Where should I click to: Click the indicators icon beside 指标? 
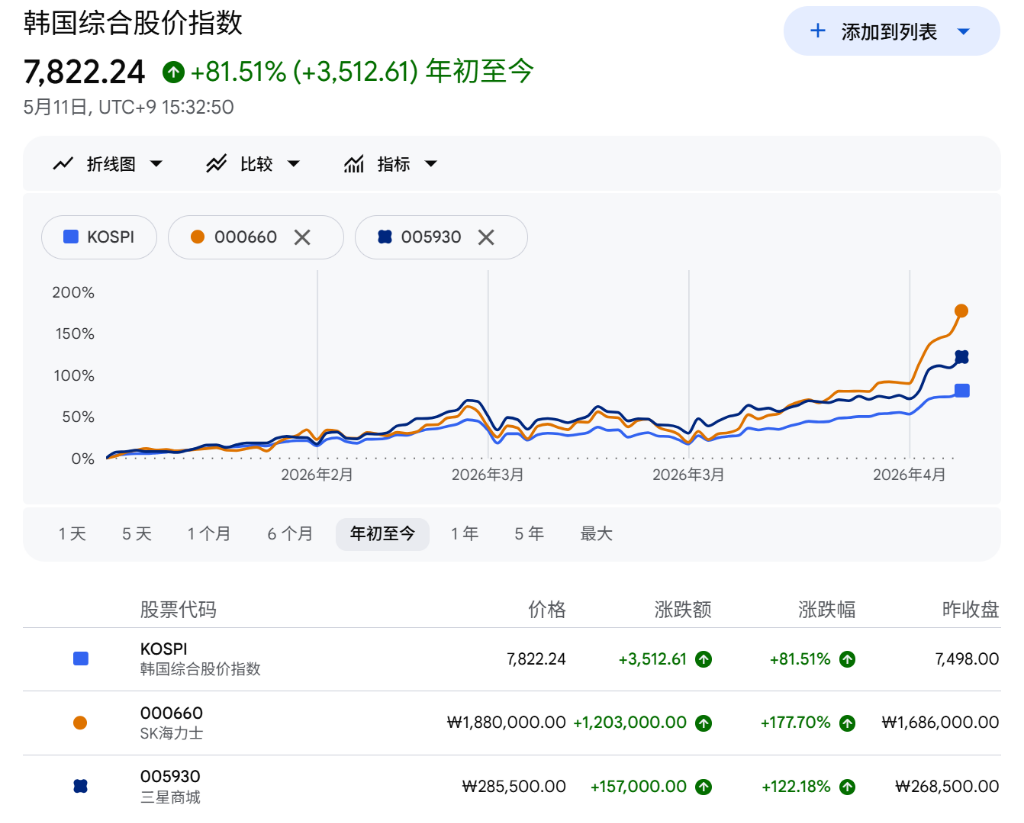click(353, 163)
